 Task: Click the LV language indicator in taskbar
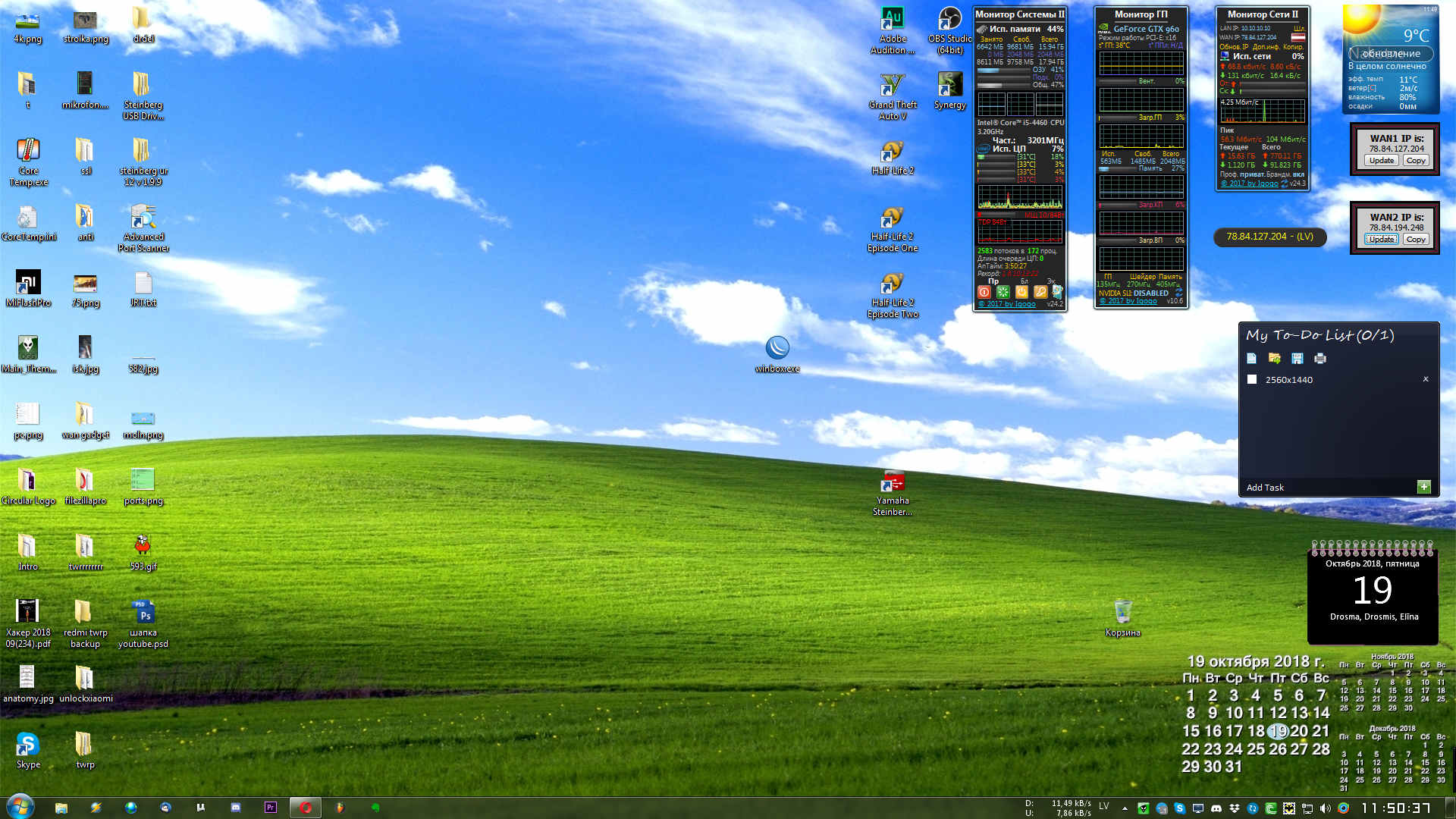point(1104,805)
